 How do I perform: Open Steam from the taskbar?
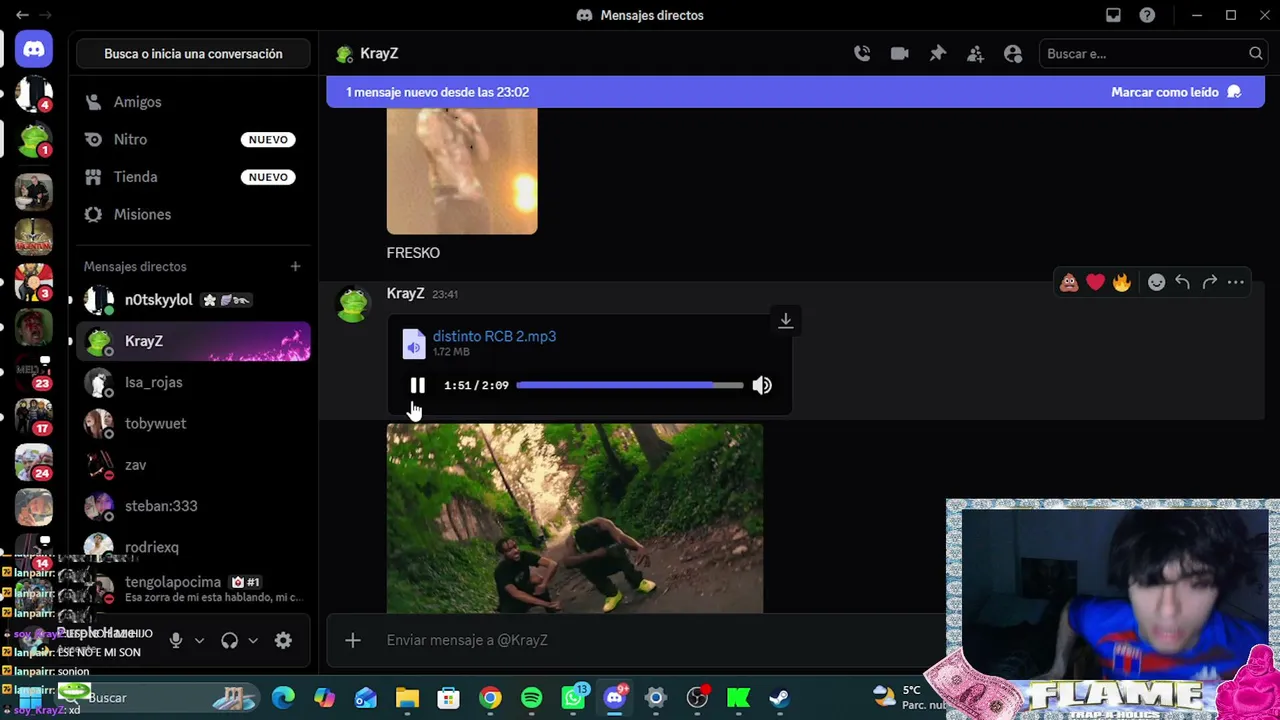[x=779, y=698]
